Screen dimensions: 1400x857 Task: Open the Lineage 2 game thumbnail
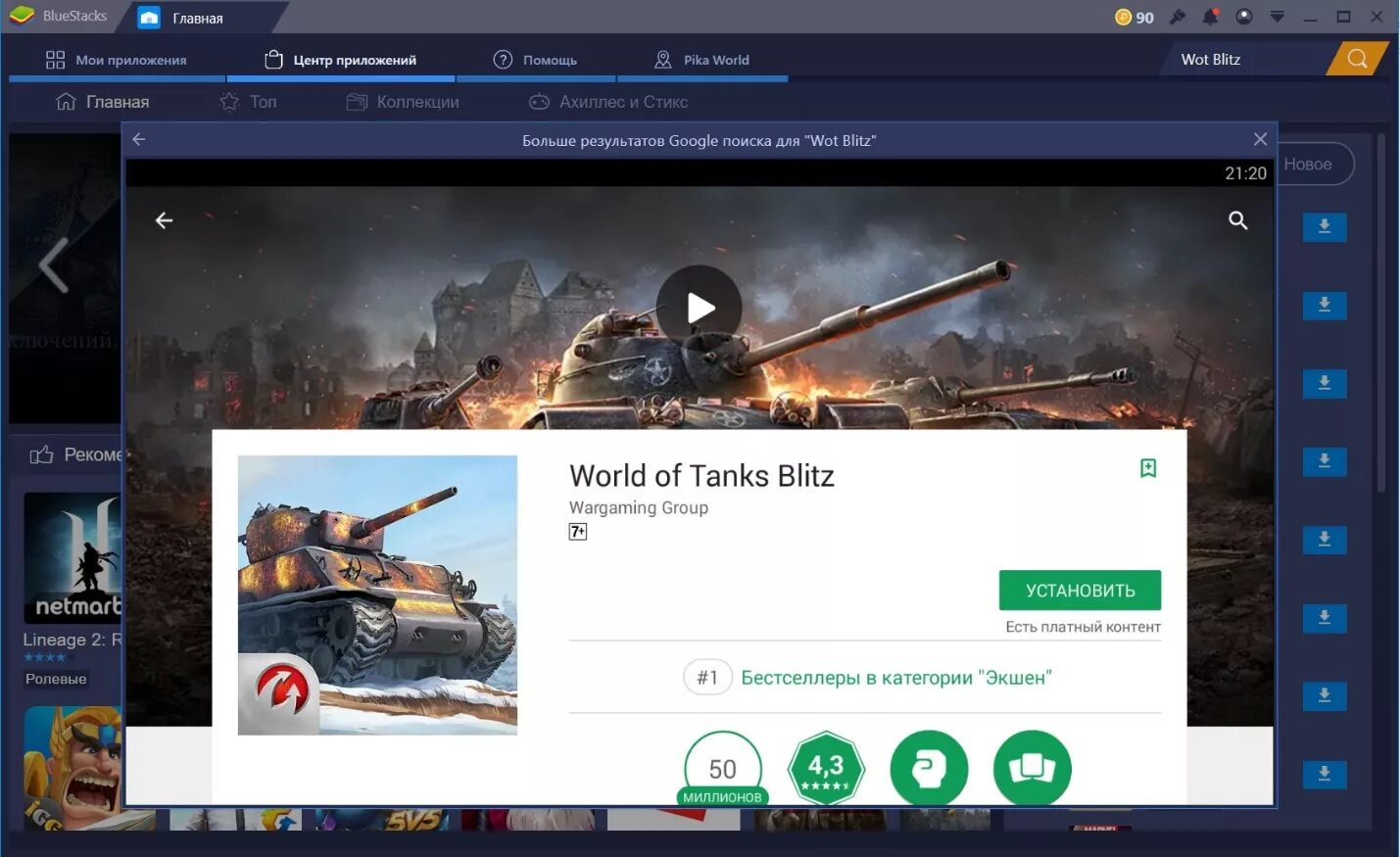coord(72,557)
